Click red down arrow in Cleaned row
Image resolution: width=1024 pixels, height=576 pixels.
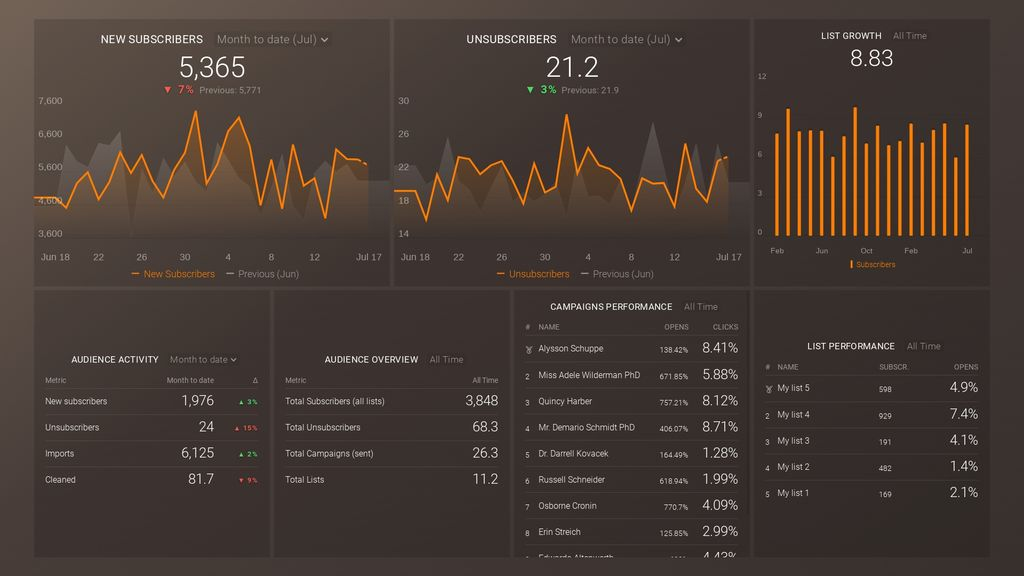[x=241, y=481]
